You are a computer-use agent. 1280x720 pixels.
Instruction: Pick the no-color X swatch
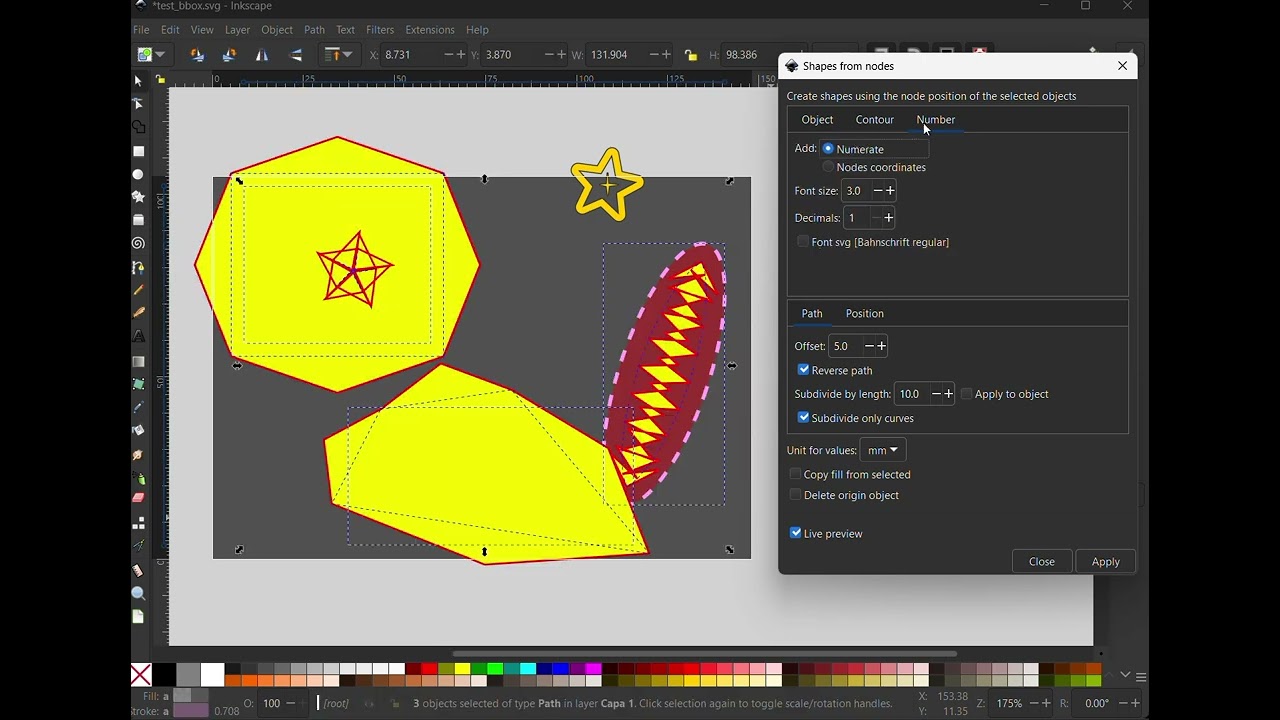click(x=141, y=675)
